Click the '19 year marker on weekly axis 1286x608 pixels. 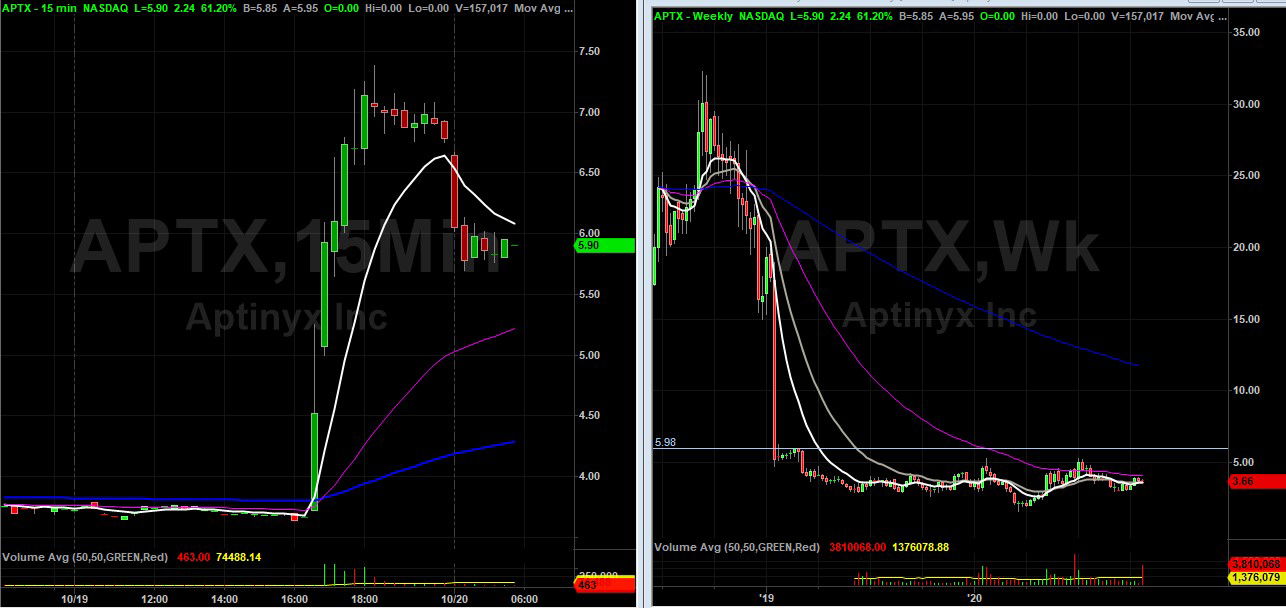767,598
